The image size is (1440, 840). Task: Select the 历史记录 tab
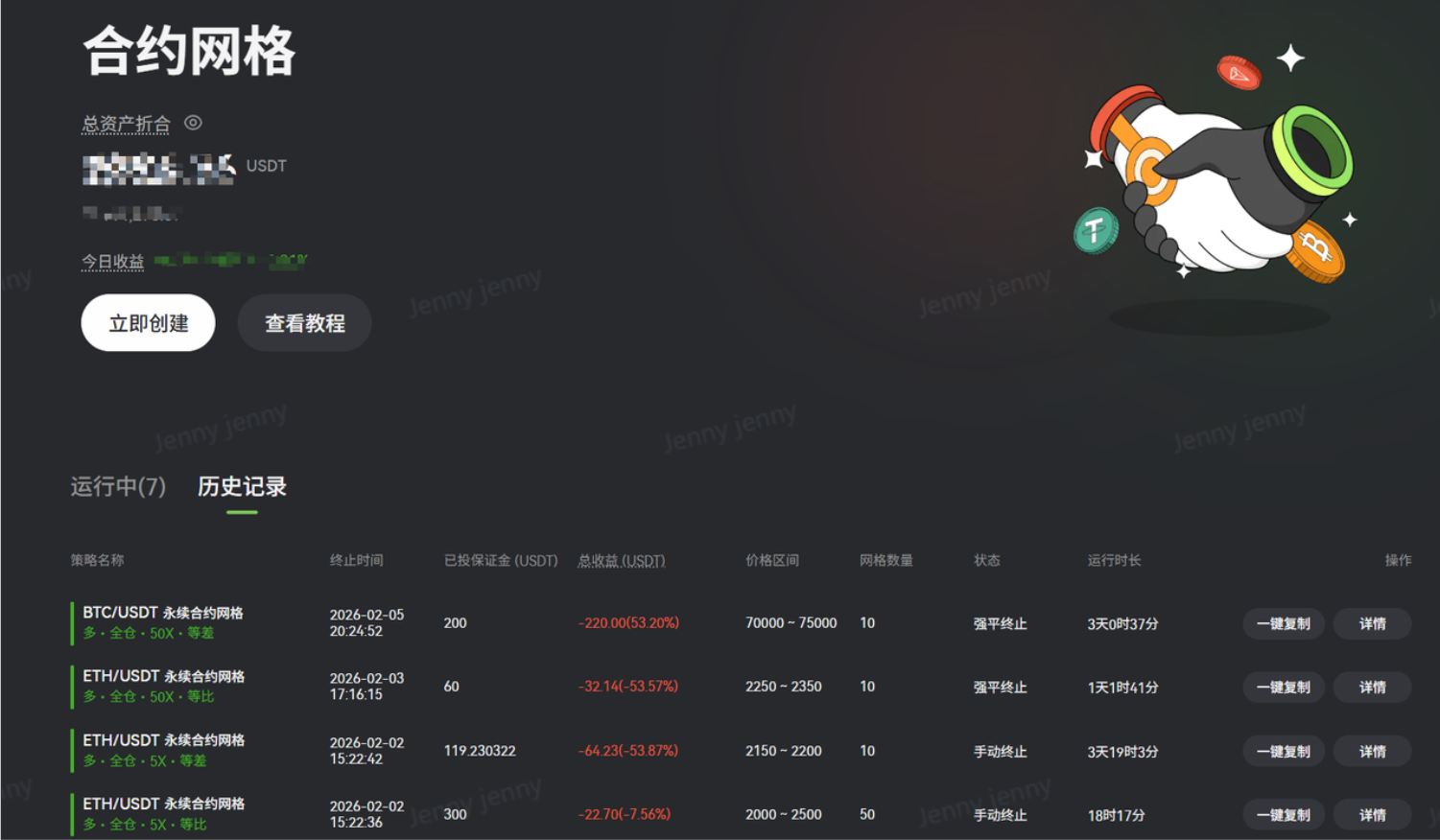(242, 487)
